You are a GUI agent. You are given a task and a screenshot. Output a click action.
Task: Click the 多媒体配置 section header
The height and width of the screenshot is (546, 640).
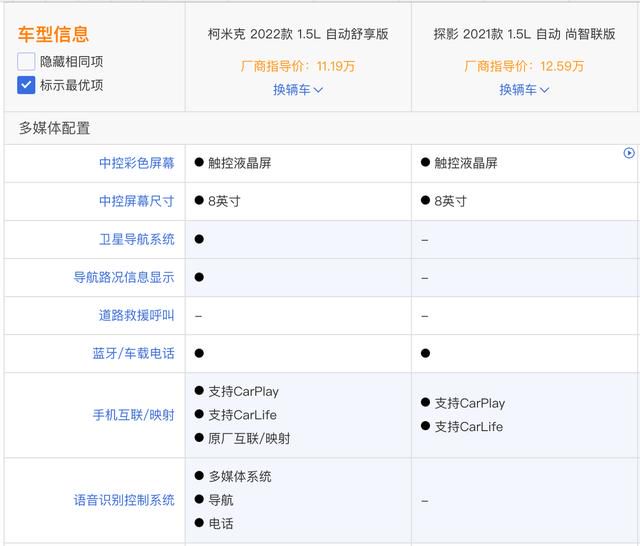(x=54, y=128)
